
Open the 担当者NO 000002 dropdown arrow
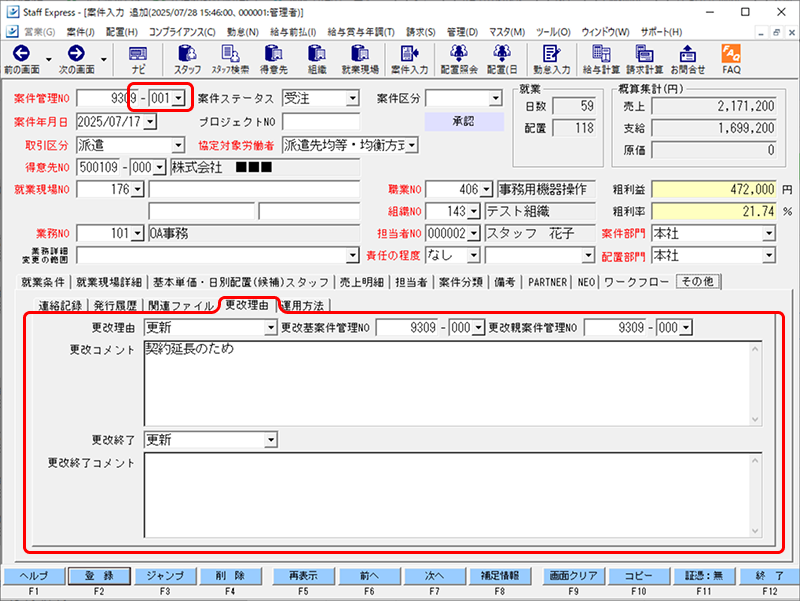(474, 234)
